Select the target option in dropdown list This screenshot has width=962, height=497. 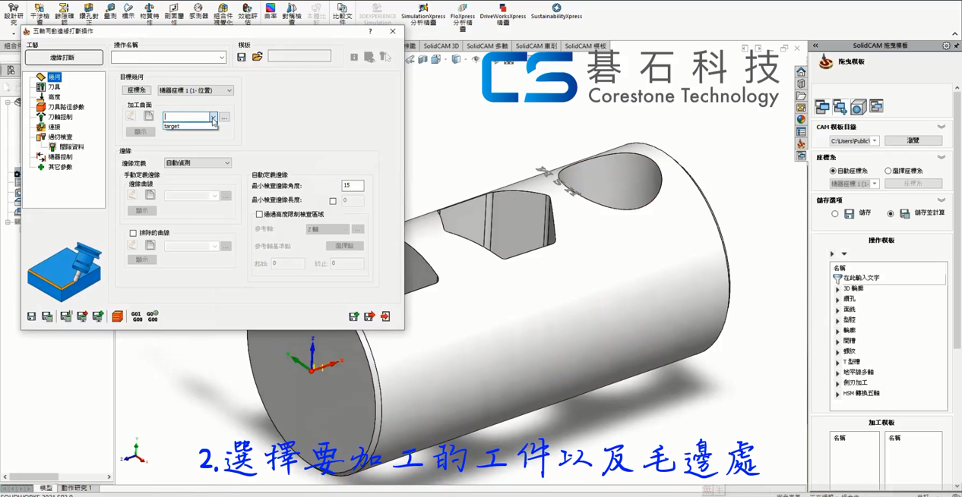[x=173, y=126]
